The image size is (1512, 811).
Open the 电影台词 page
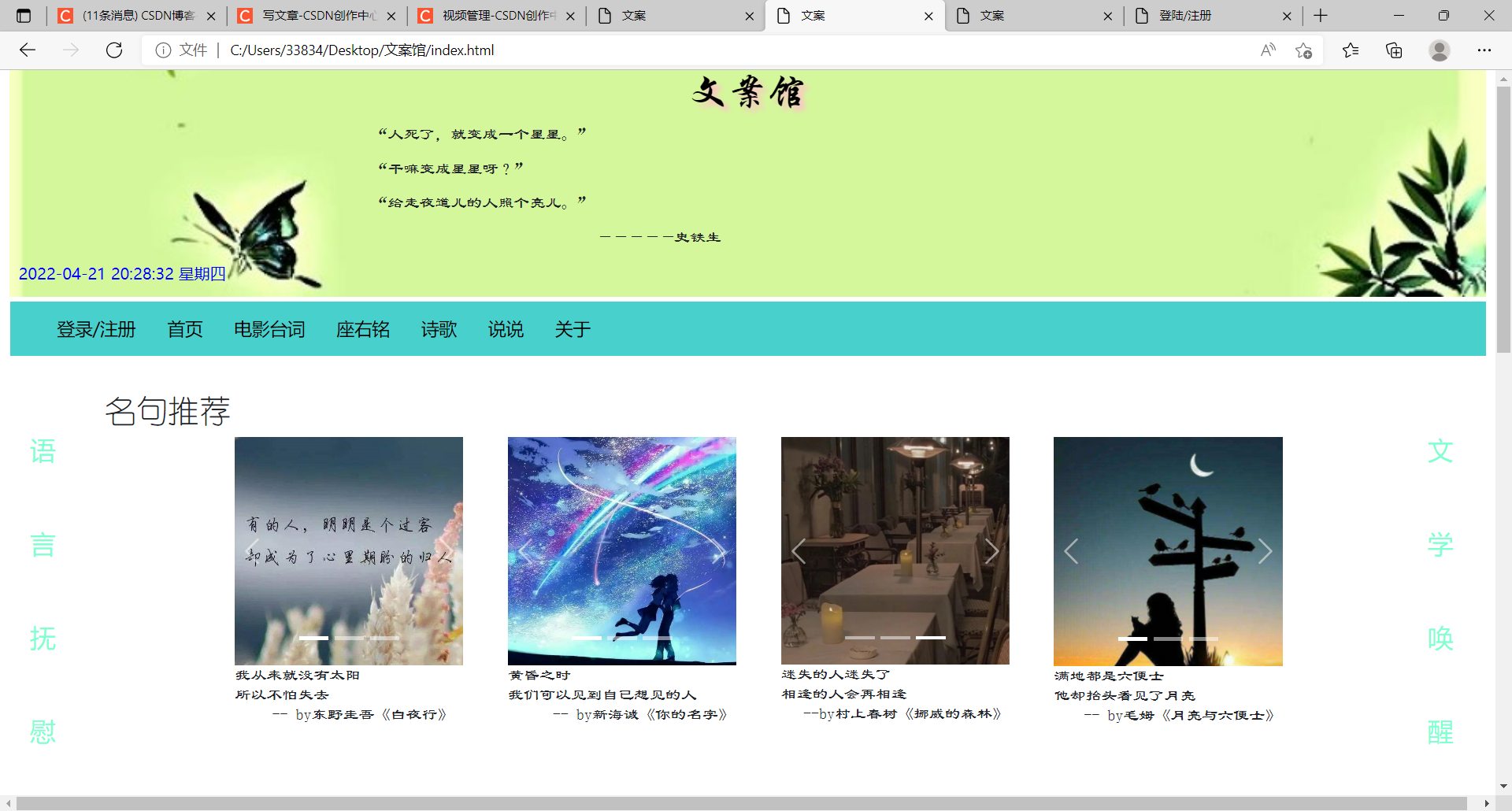(269, 329)
